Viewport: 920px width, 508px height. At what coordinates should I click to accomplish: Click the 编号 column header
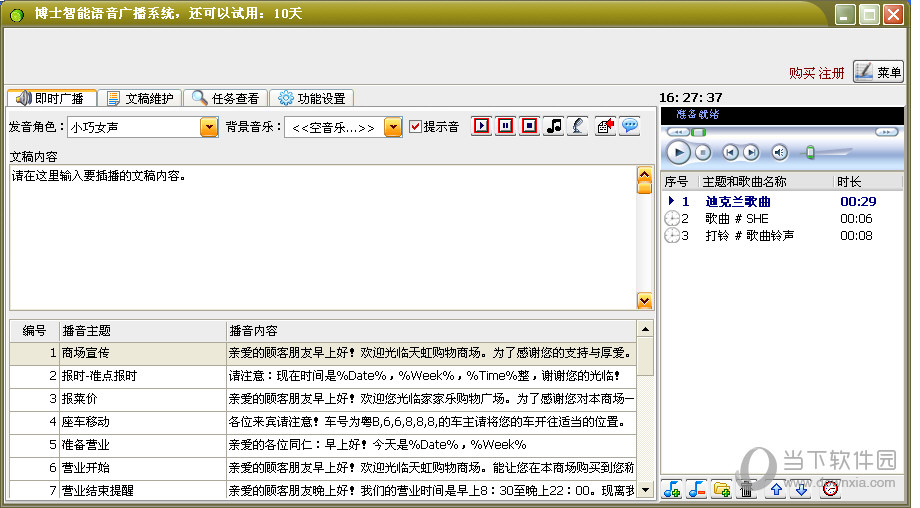coord(35,331)
